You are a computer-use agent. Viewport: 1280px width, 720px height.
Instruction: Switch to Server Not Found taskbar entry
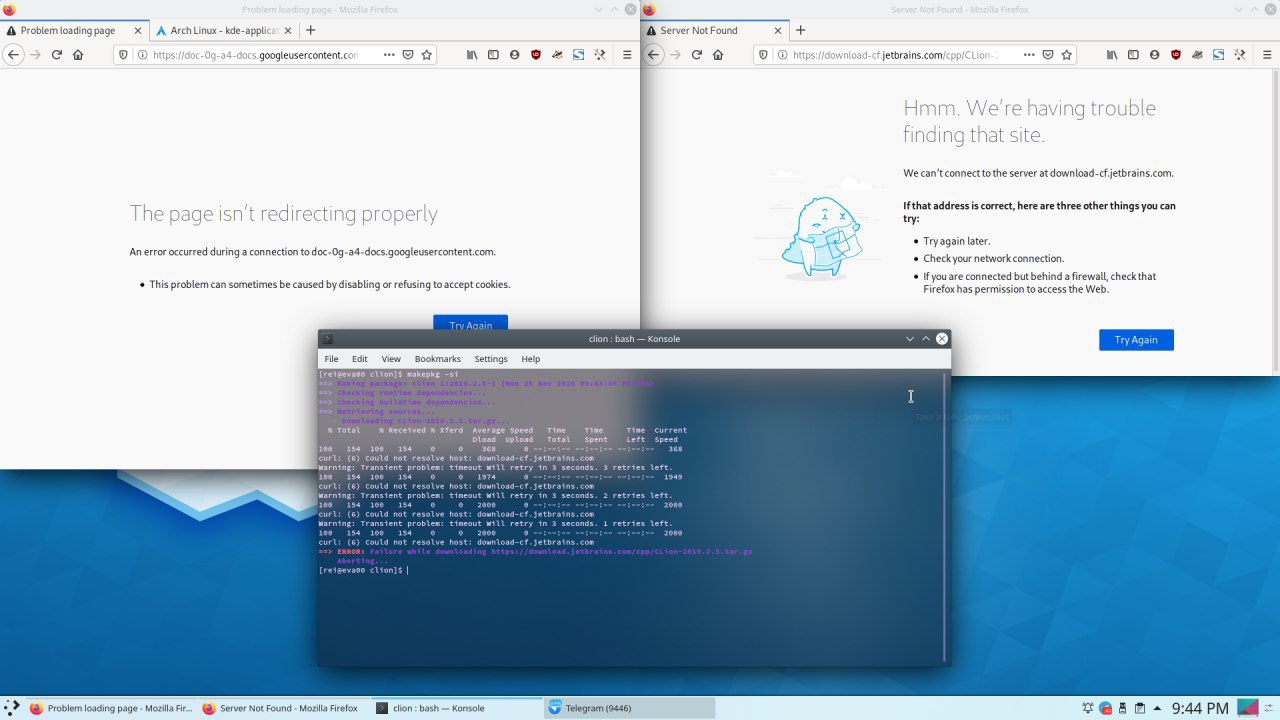coord(283,708)
